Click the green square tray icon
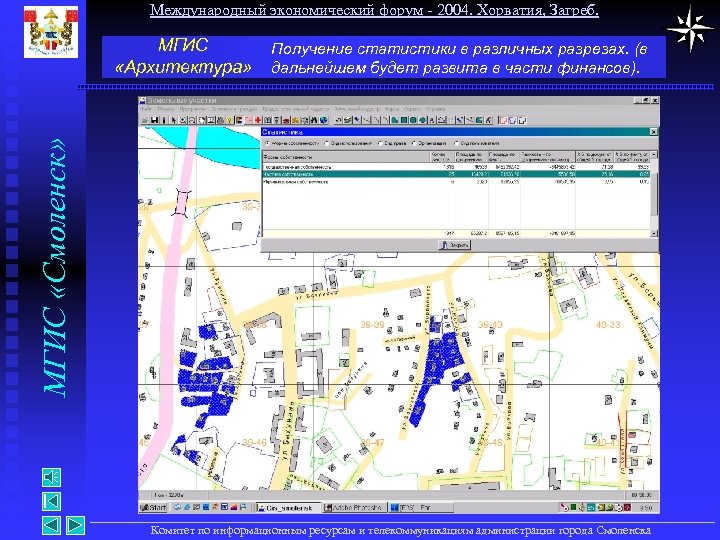The height and width of the screenshot is (540, 720). click(x=574, y=507)
